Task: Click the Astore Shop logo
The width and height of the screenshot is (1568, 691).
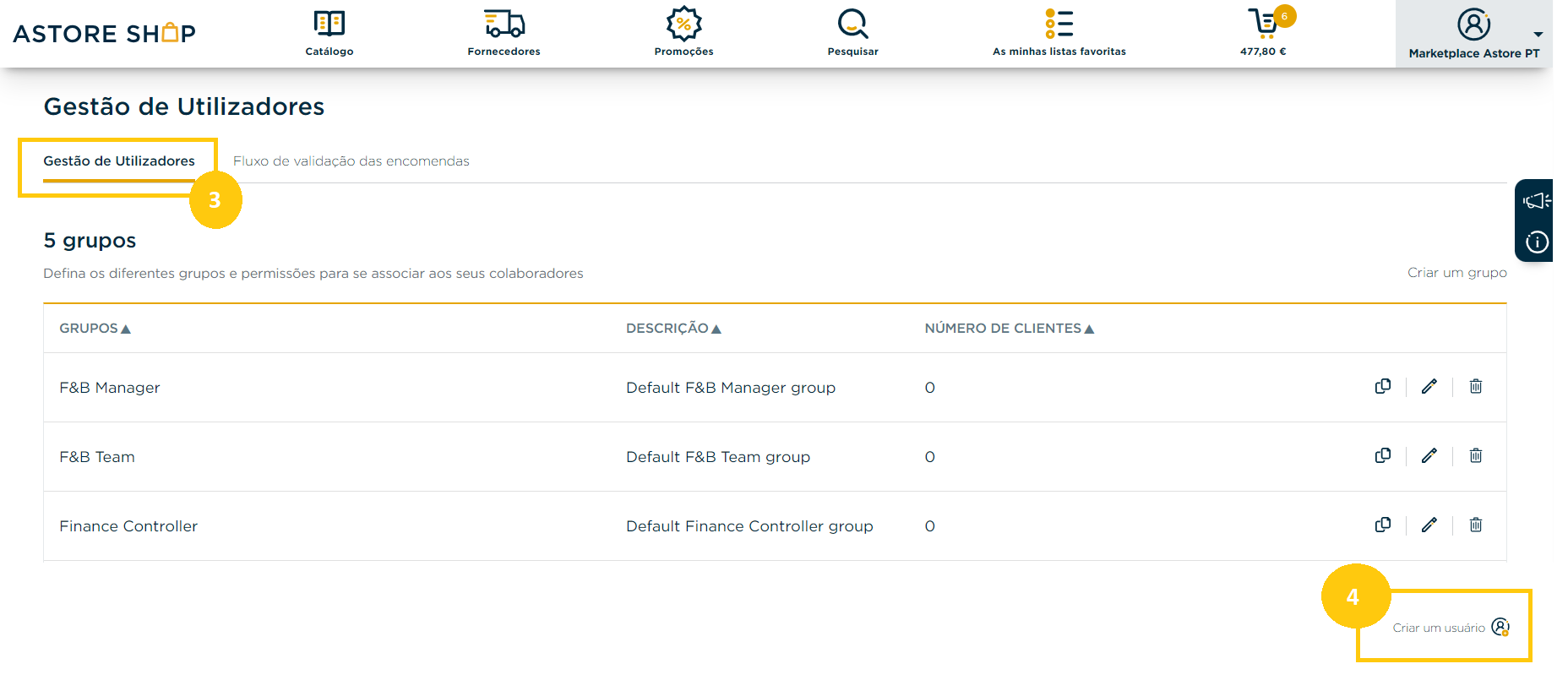Action: [x=105, y=33]
